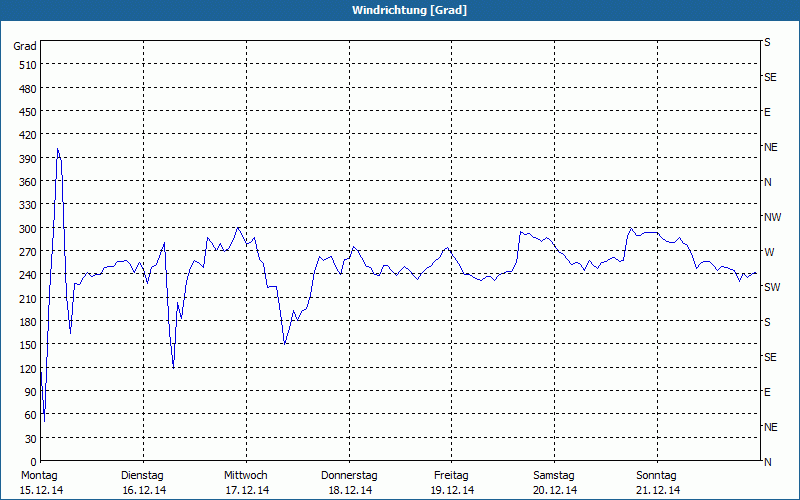Click the "180" degree axis label
This screenshot has height=500, width=800.
tap(28, 322)
